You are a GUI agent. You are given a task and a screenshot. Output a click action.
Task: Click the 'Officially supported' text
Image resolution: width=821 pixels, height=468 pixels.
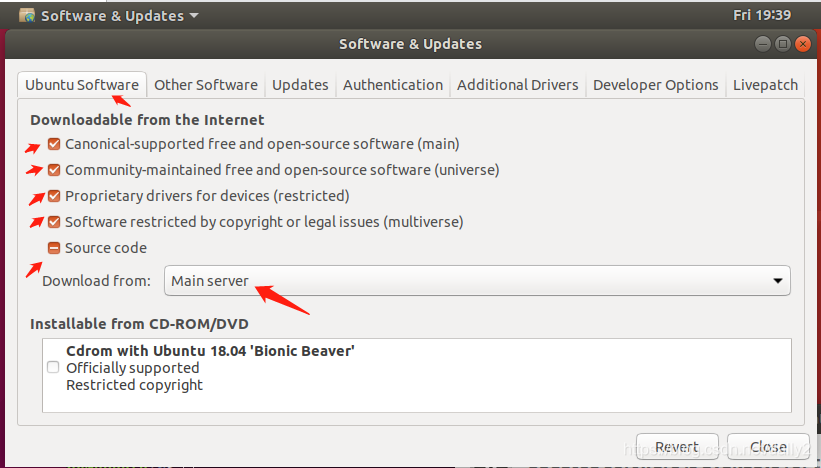tap(132, 368)
